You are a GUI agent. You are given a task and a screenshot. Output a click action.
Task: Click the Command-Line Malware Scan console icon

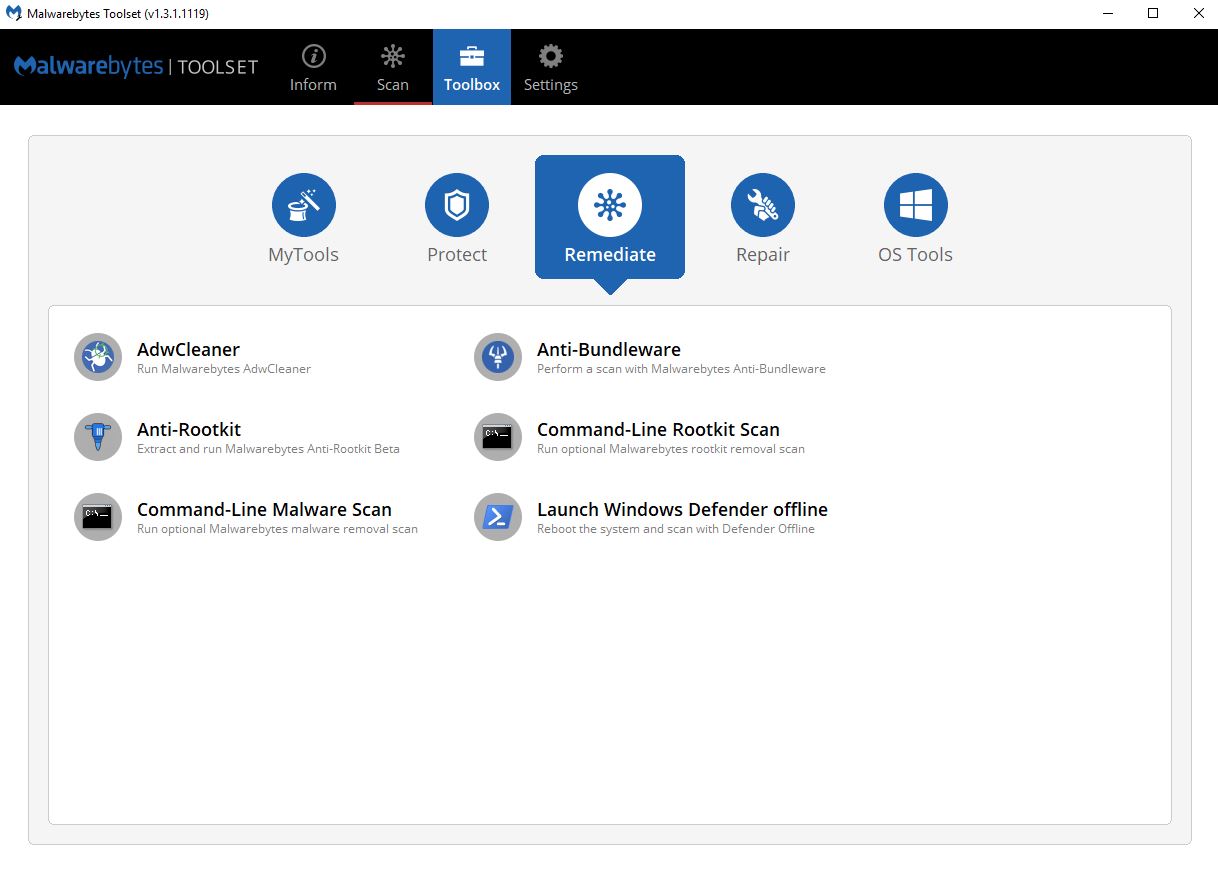click(x=98, y=517)
